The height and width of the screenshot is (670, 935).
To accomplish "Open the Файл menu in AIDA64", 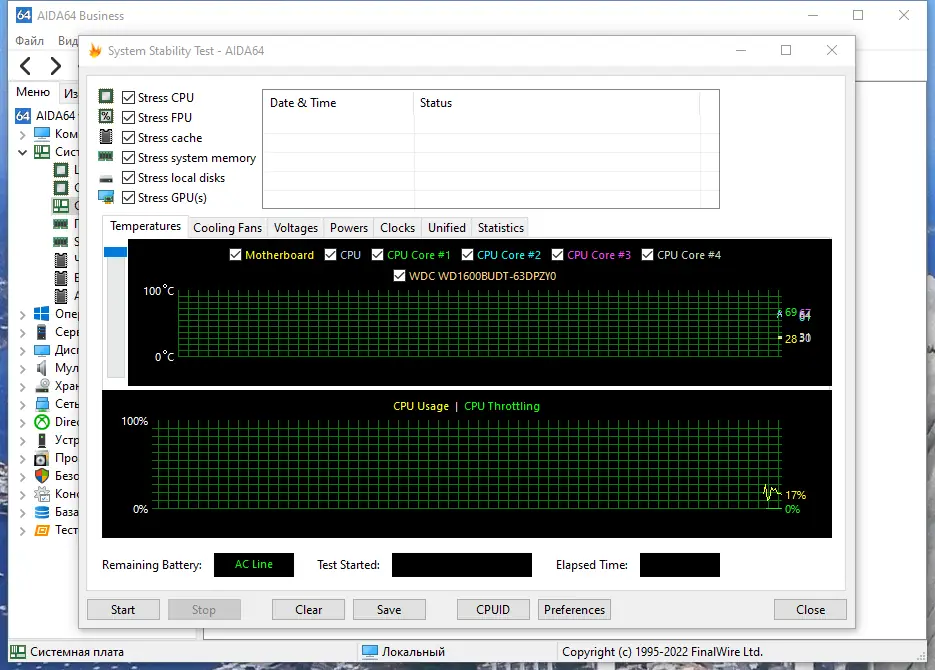I will tap(29, 41).
